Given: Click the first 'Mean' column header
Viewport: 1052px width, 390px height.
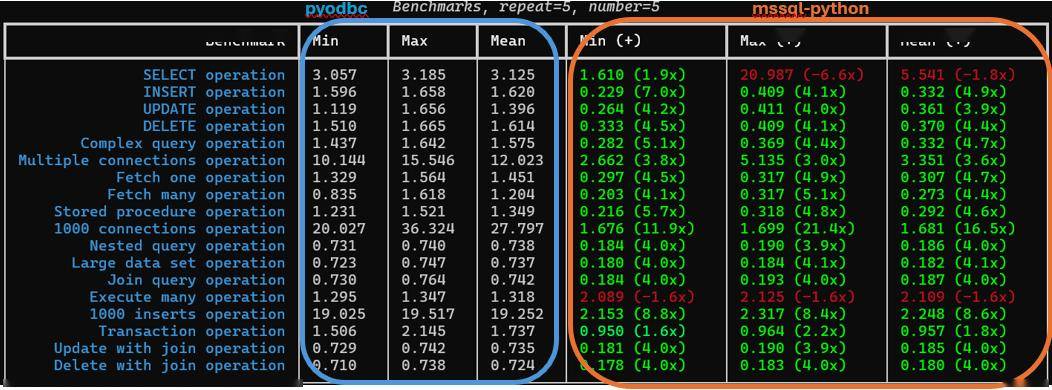Looking at the screenshot, I should pyautogui.click(x=508, y=41).
